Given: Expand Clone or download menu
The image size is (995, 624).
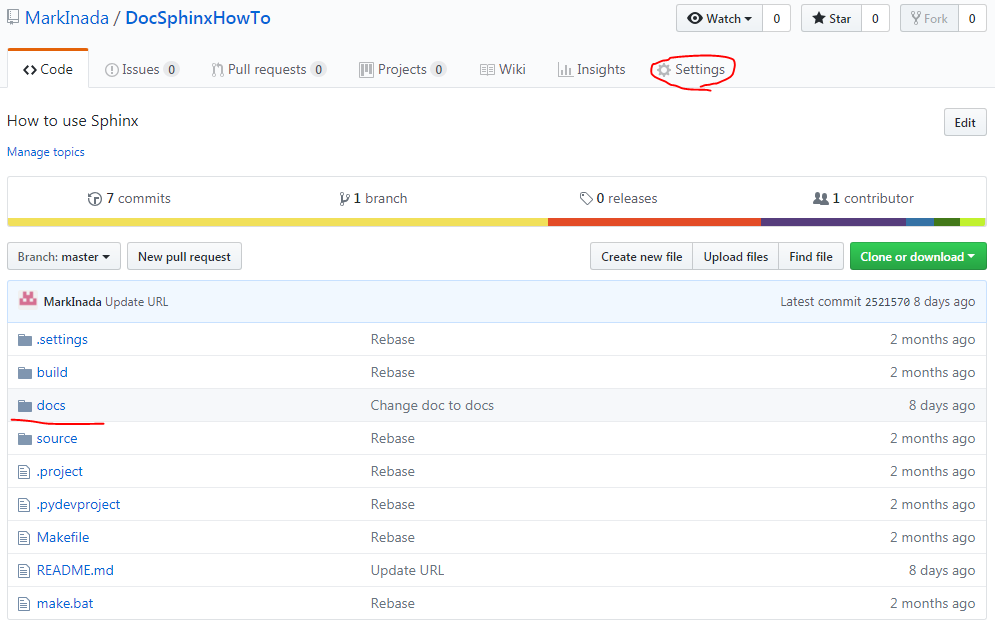Looking at the screenshot, I should point(918,256).
